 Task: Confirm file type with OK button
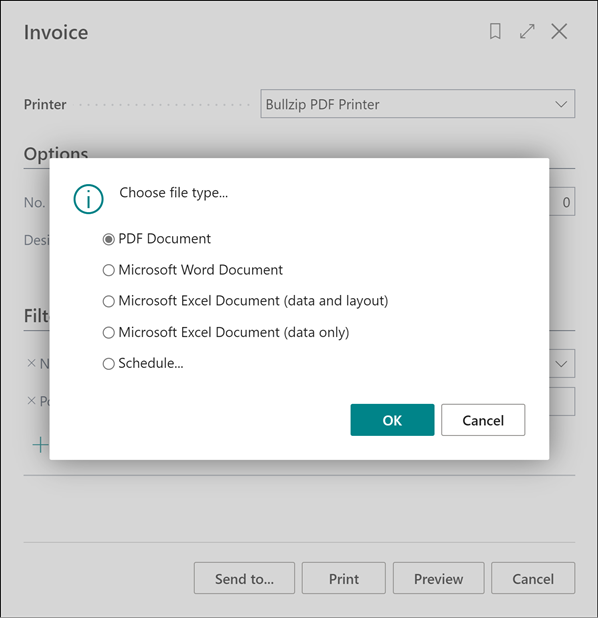[x=392, y=420]
